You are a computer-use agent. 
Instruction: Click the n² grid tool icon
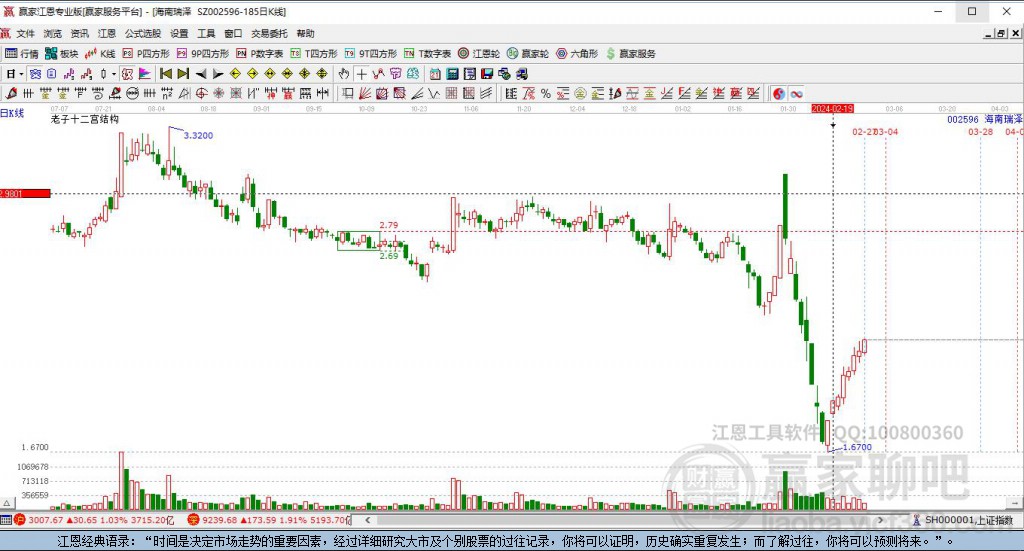pyautogui.click(x=167, y=93)
